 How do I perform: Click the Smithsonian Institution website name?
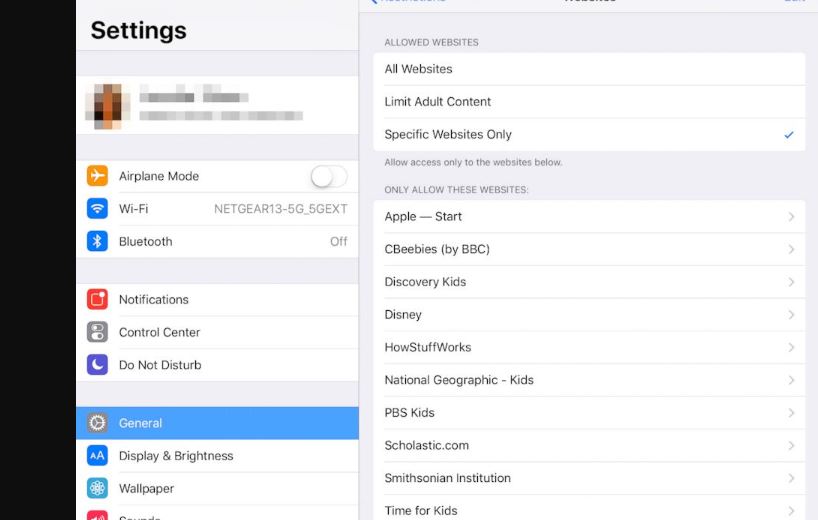click(448, 478)
